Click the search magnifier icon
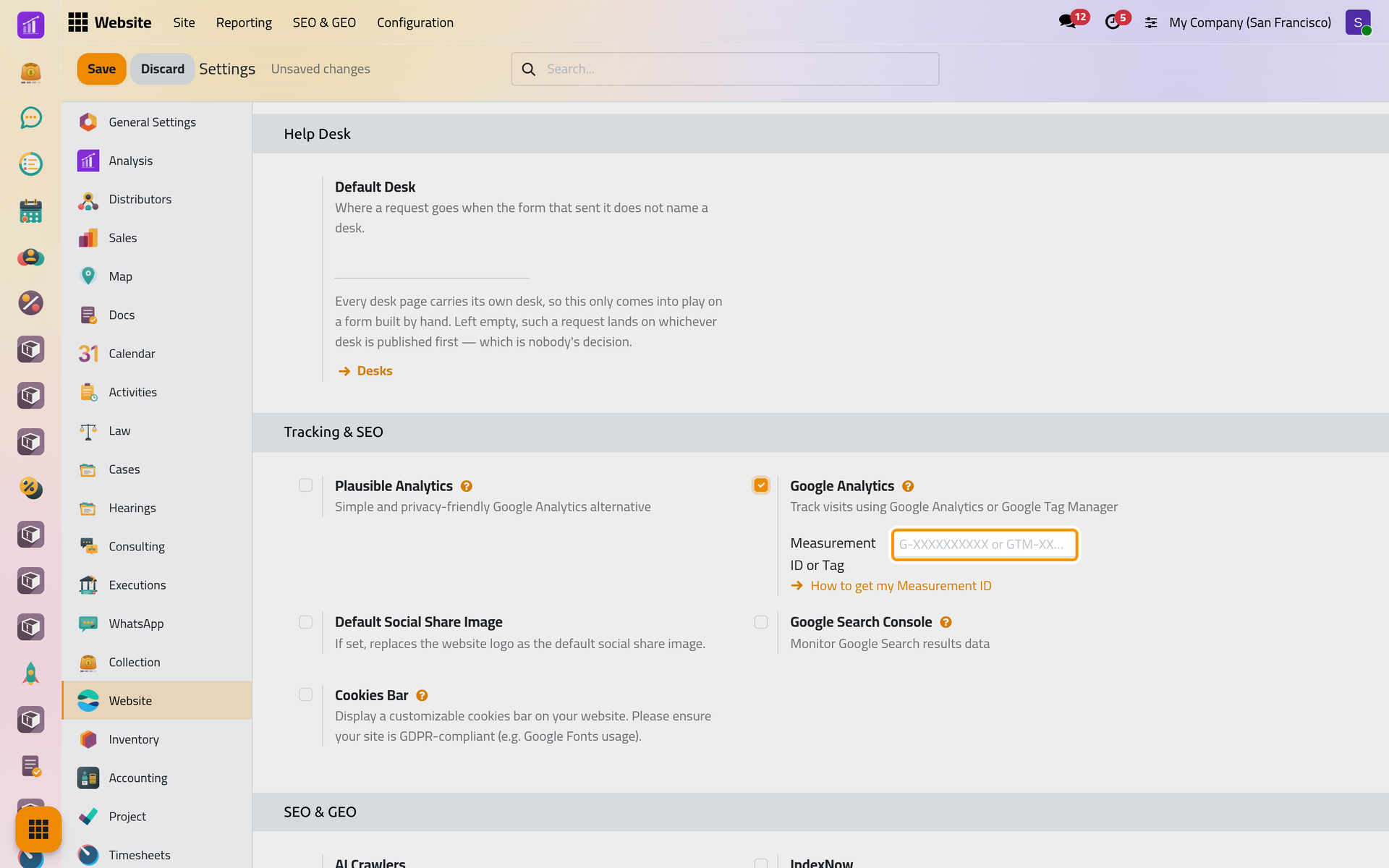The width and height of the screenshot is (1389, 868). (x=529, y=69)
